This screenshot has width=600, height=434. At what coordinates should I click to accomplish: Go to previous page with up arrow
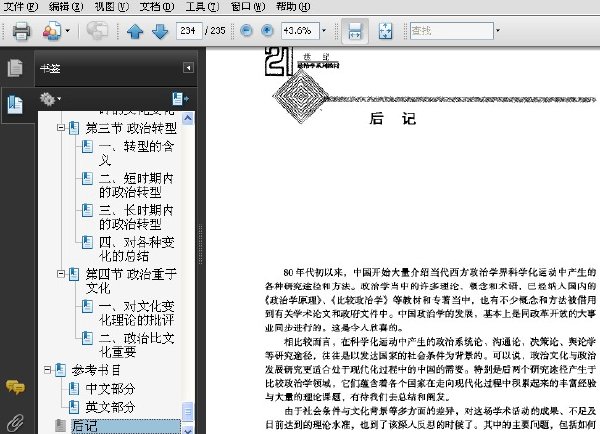tap(135, 31)
